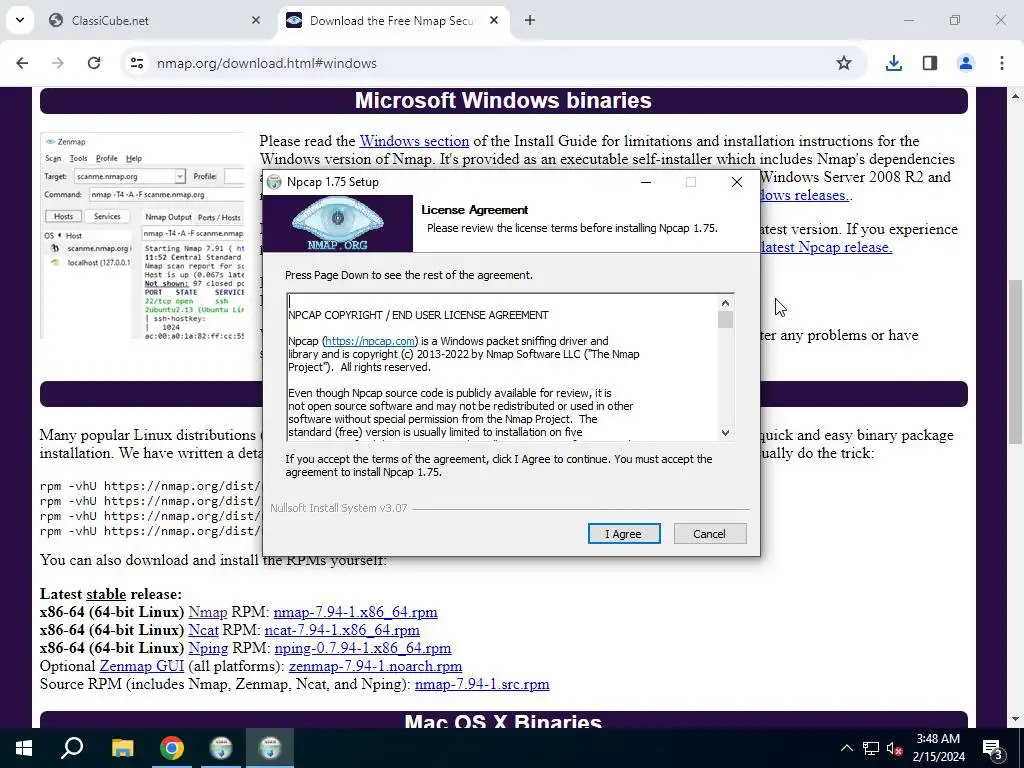Click page scrollbar up arrow
Image resolution: width=1024 pixels, height=768 pixels.
1016,96
